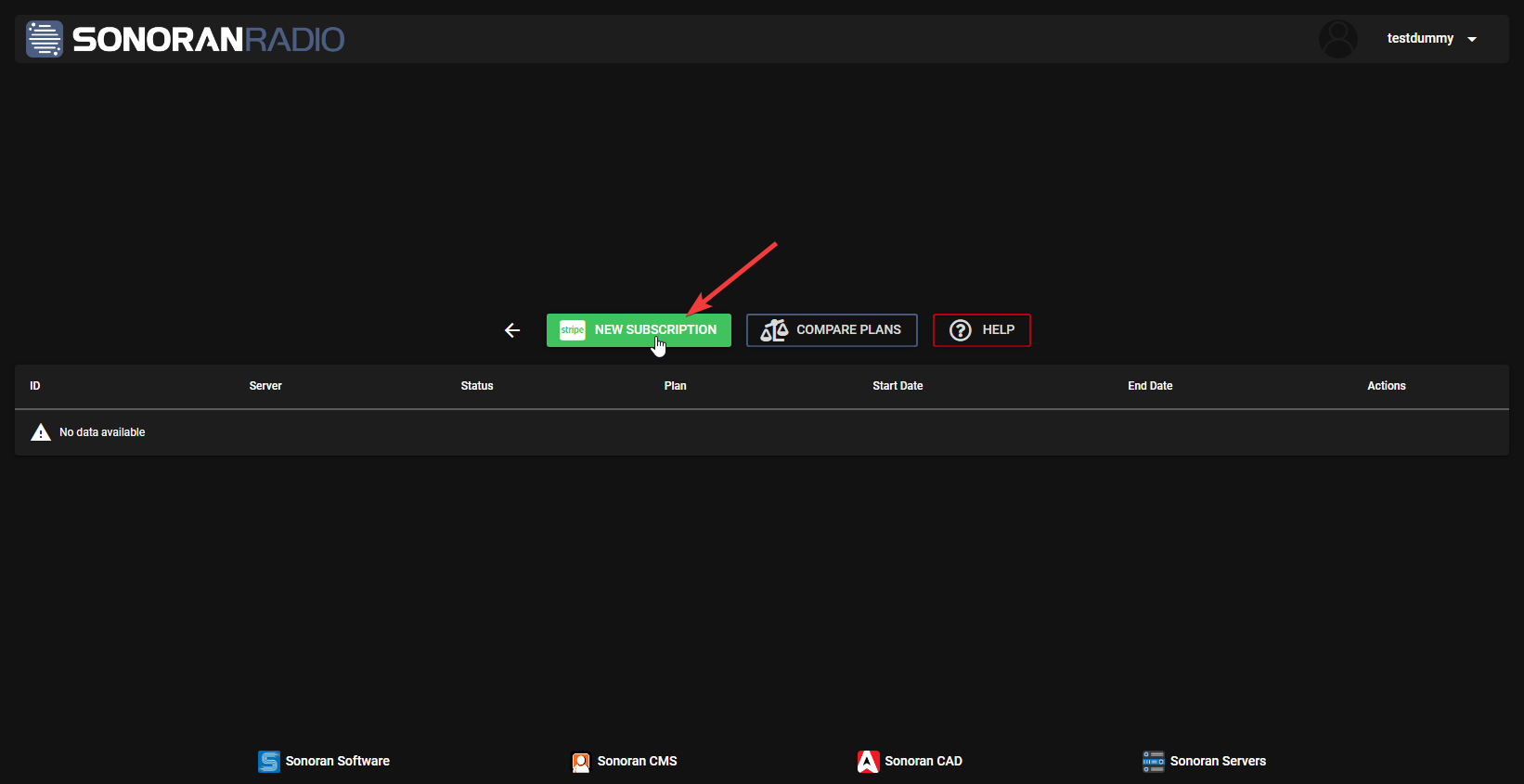
Task: Sort by the Server column header
Action: click(x=265, y=386)
